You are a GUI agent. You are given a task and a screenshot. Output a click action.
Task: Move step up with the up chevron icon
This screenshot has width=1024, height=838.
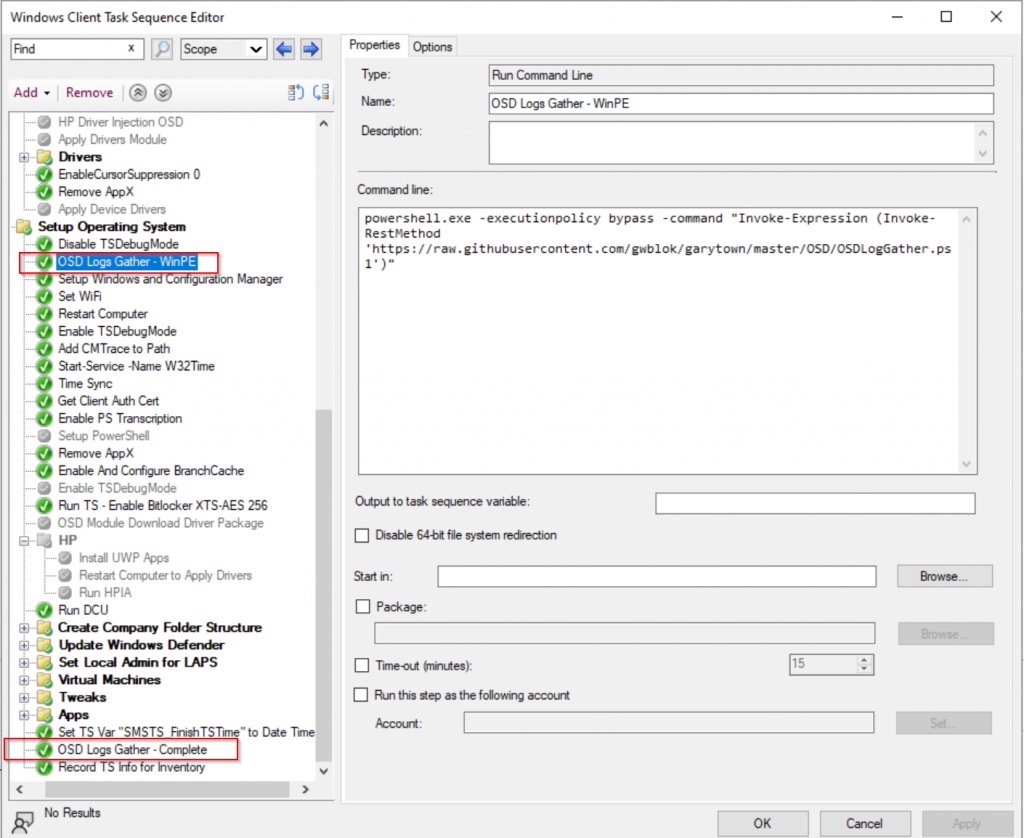[137, 93]
